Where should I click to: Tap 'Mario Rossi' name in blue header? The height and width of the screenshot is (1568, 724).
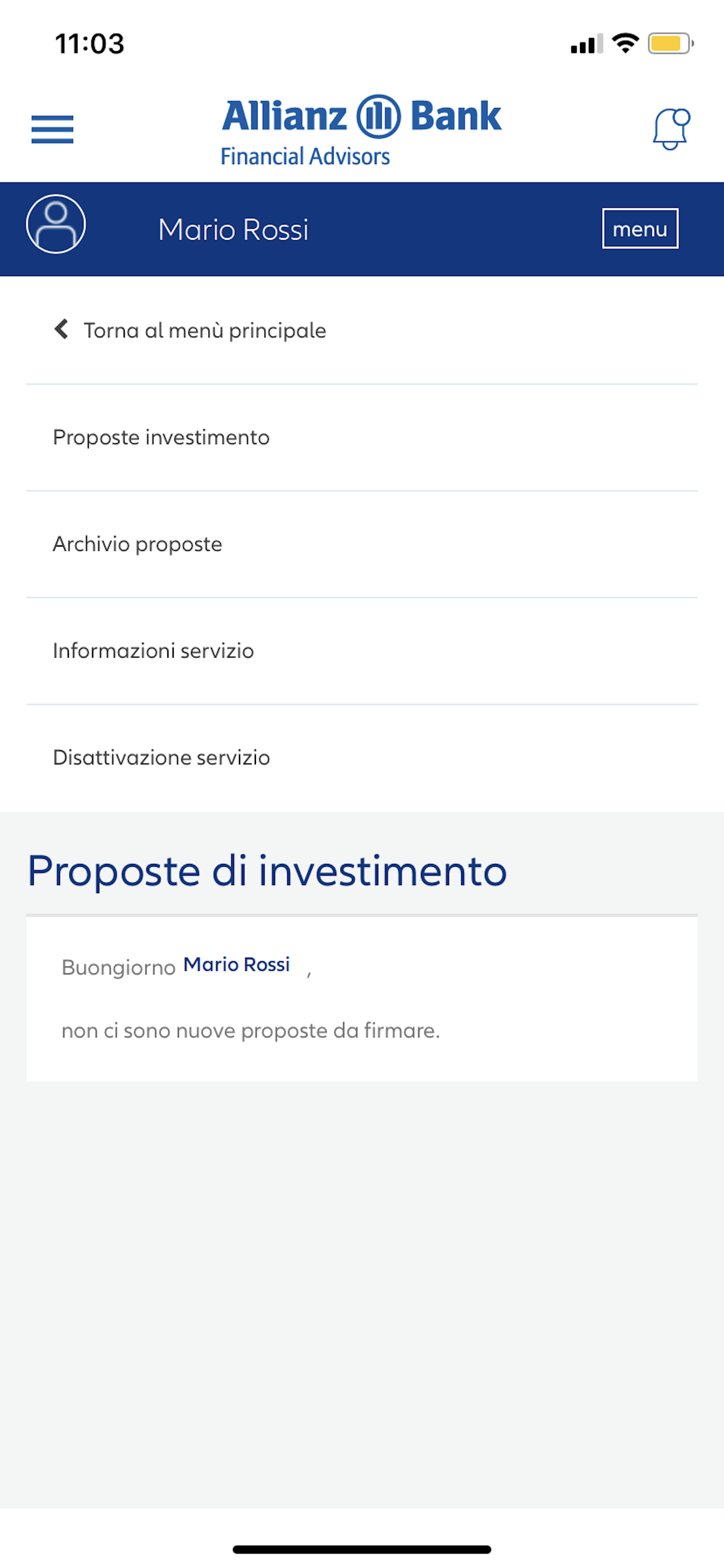233,229
